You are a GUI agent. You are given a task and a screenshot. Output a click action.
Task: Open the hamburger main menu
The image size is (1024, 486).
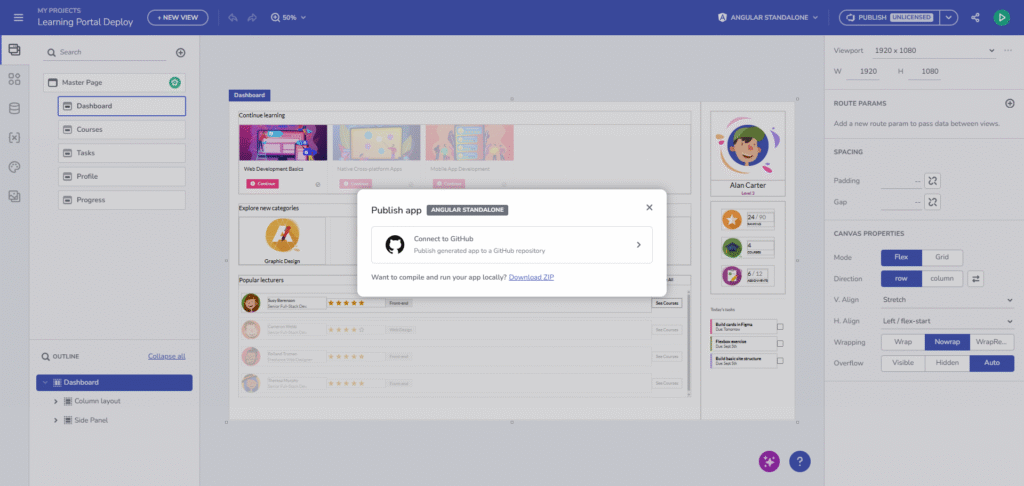pyautogui.click(x=18, y=18)
